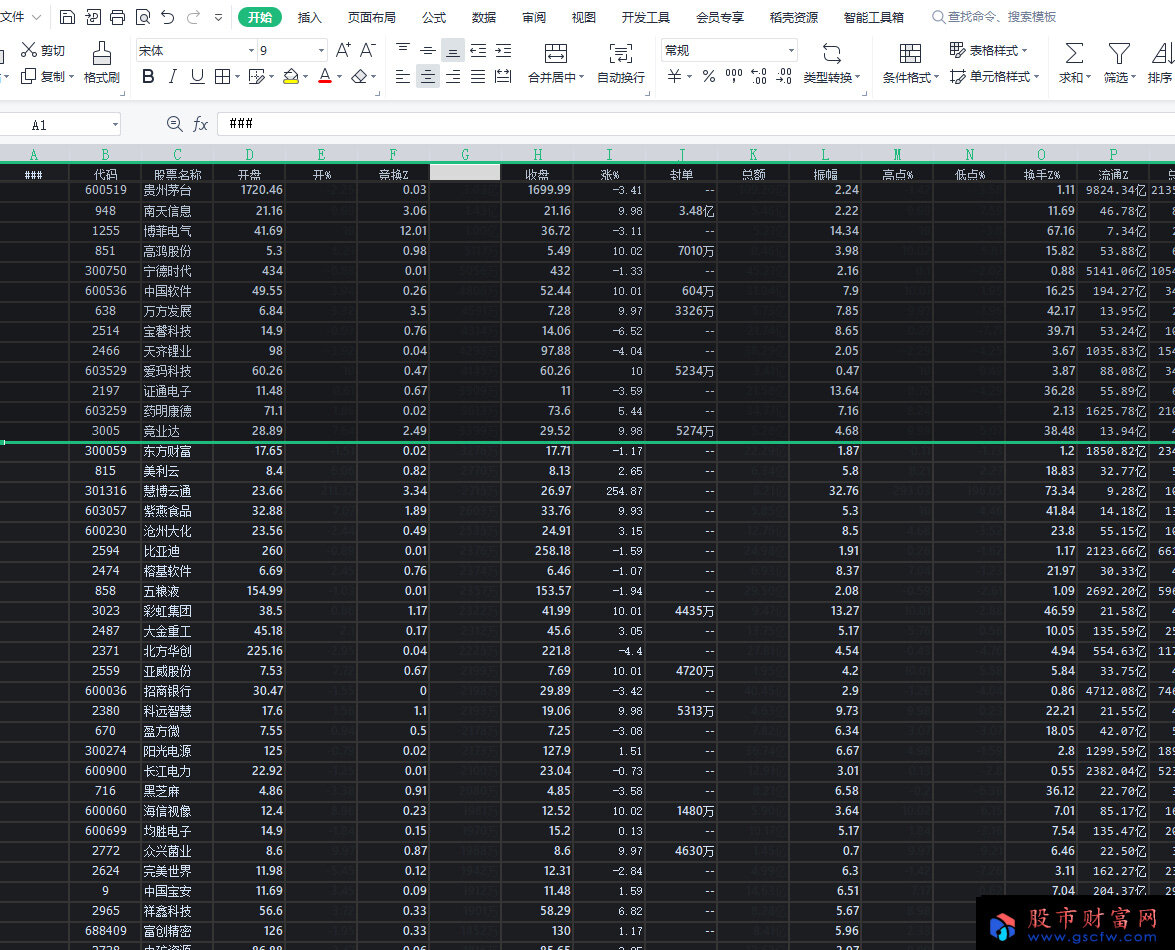The image size is (1175, 950).
Task: Open the 宋体 font name dropdown
Action: click(252, 50)
